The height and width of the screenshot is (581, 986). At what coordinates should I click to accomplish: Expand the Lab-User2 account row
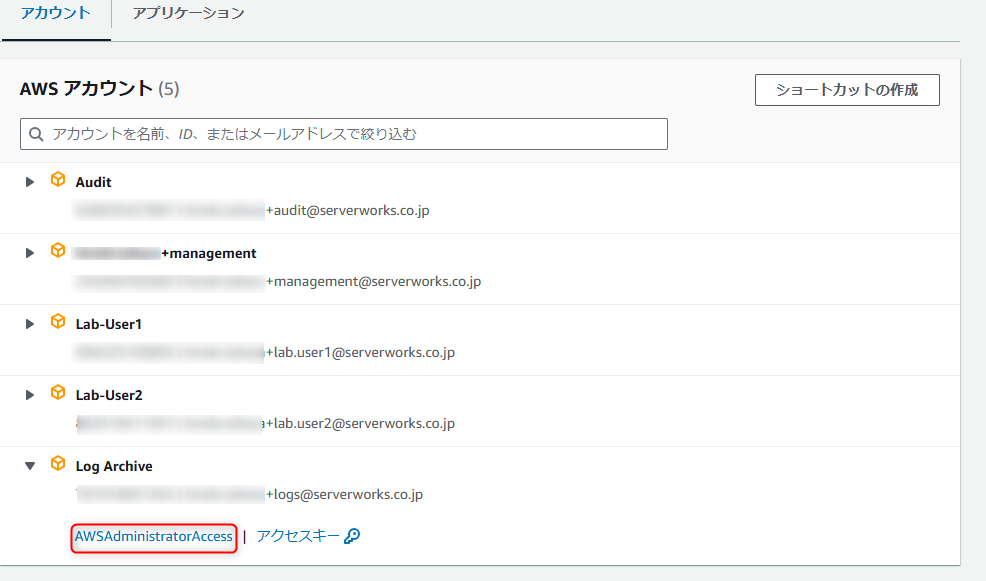(30, 396)
